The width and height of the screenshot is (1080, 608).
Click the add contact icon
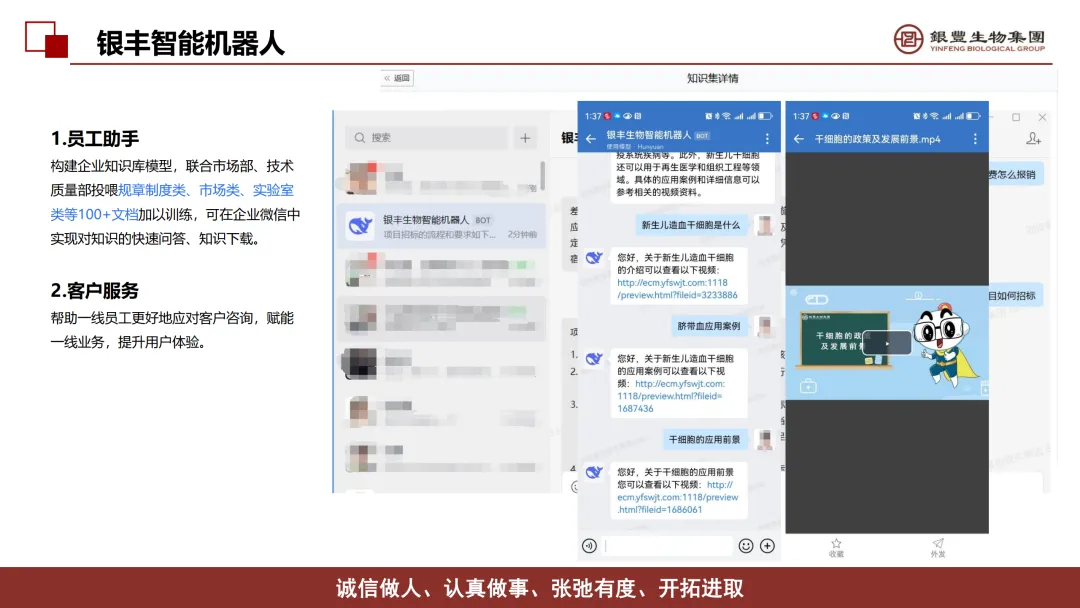pos(1033,138)
